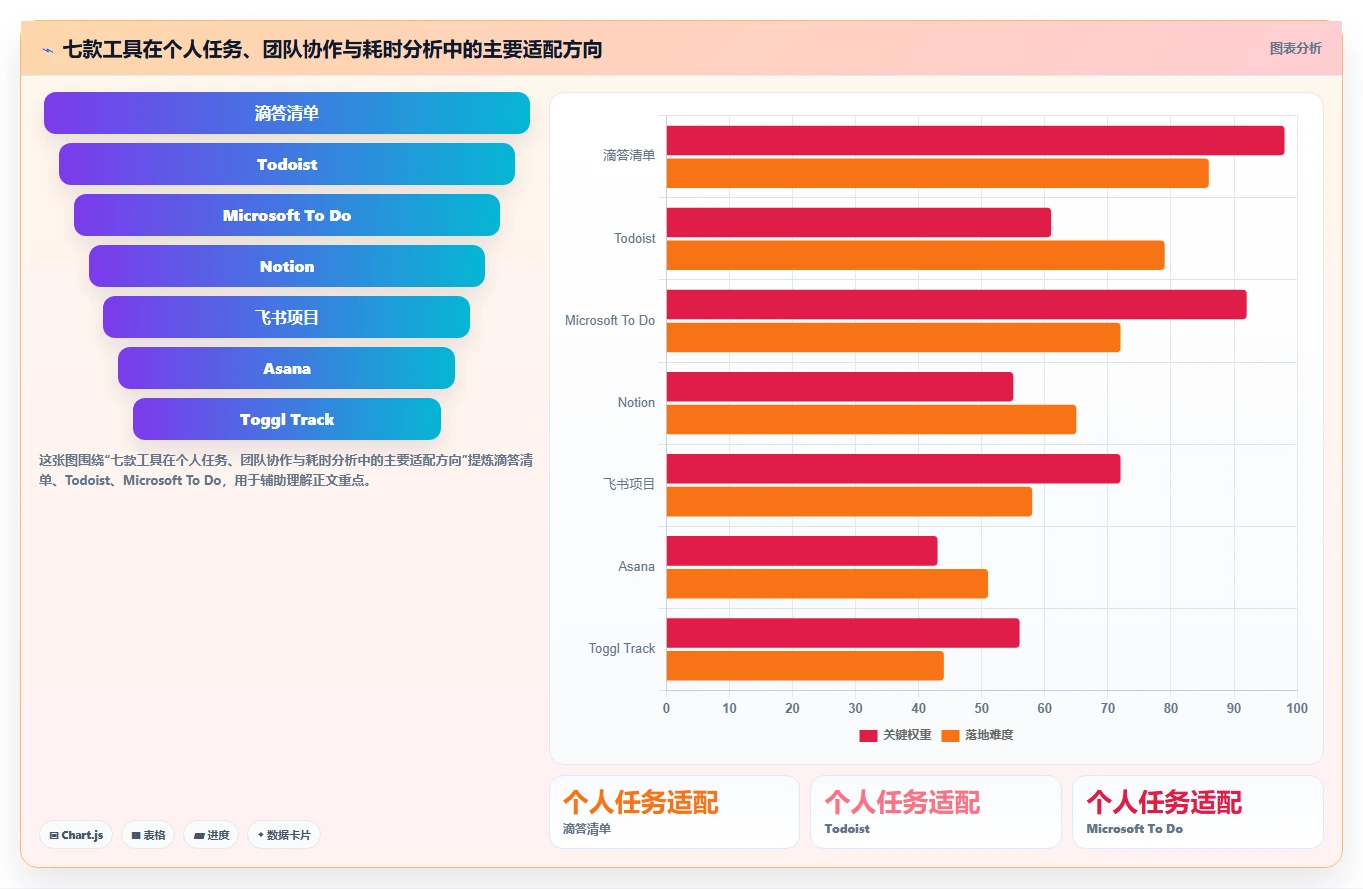
Task: Click the Notion y-axis label
Action: (636, 402)
